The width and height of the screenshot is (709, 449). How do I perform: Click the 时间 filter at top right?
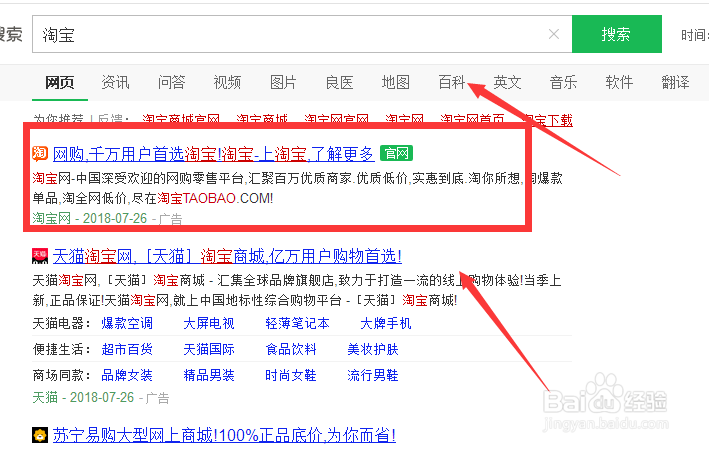point(695,35)
